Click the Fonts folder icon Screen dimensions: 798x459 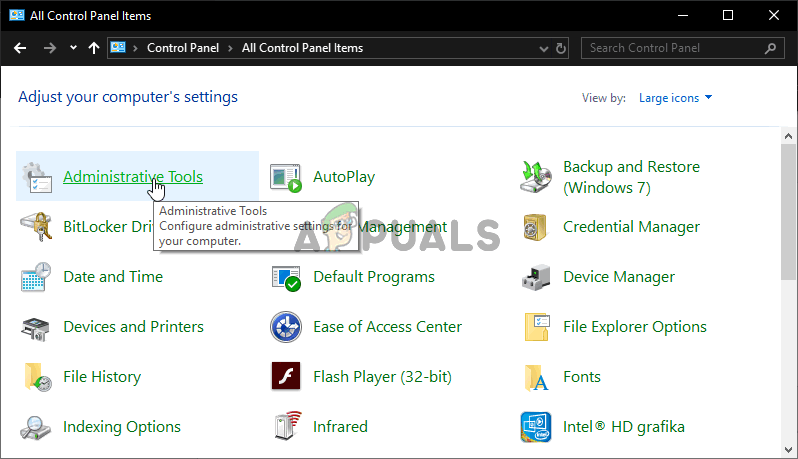click(x=537, y=377)
